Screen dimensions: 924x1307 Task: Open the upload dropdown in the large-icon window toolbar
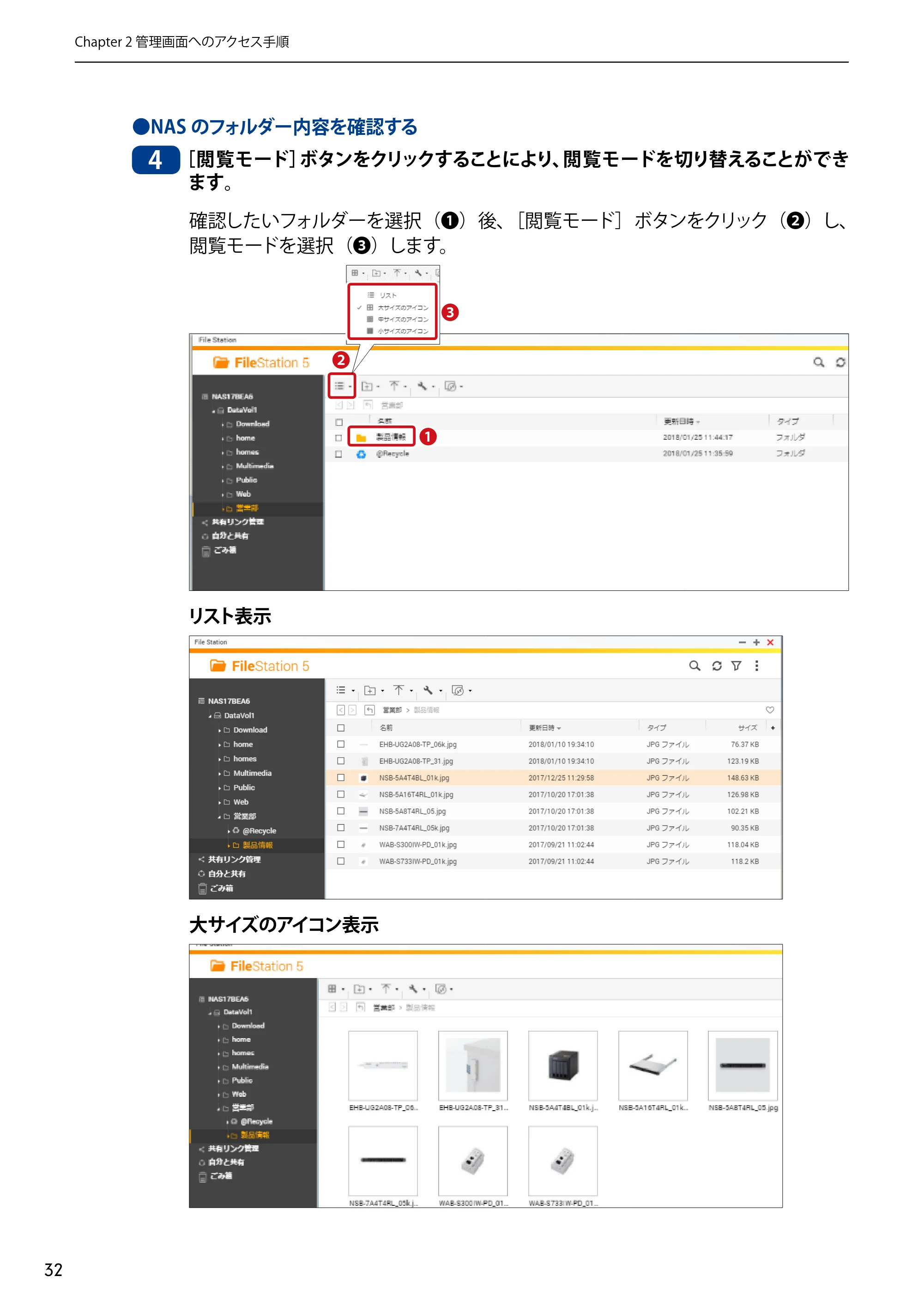coord(397,989)
